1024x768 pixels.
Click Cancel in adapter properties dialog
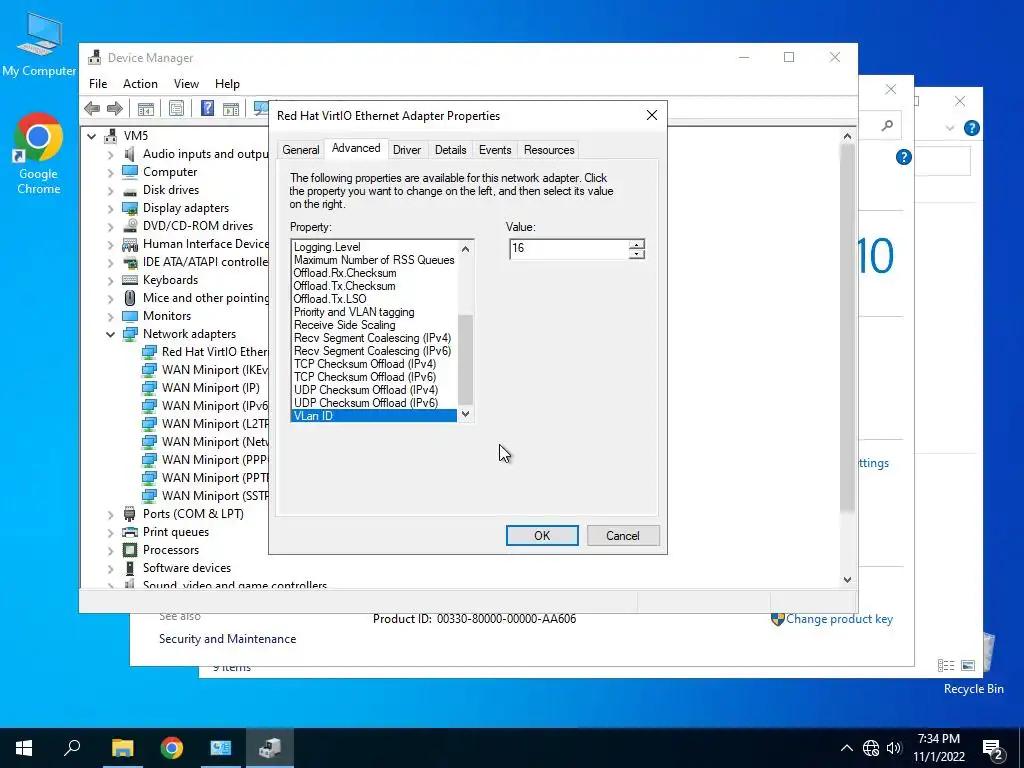click(623, 536)
